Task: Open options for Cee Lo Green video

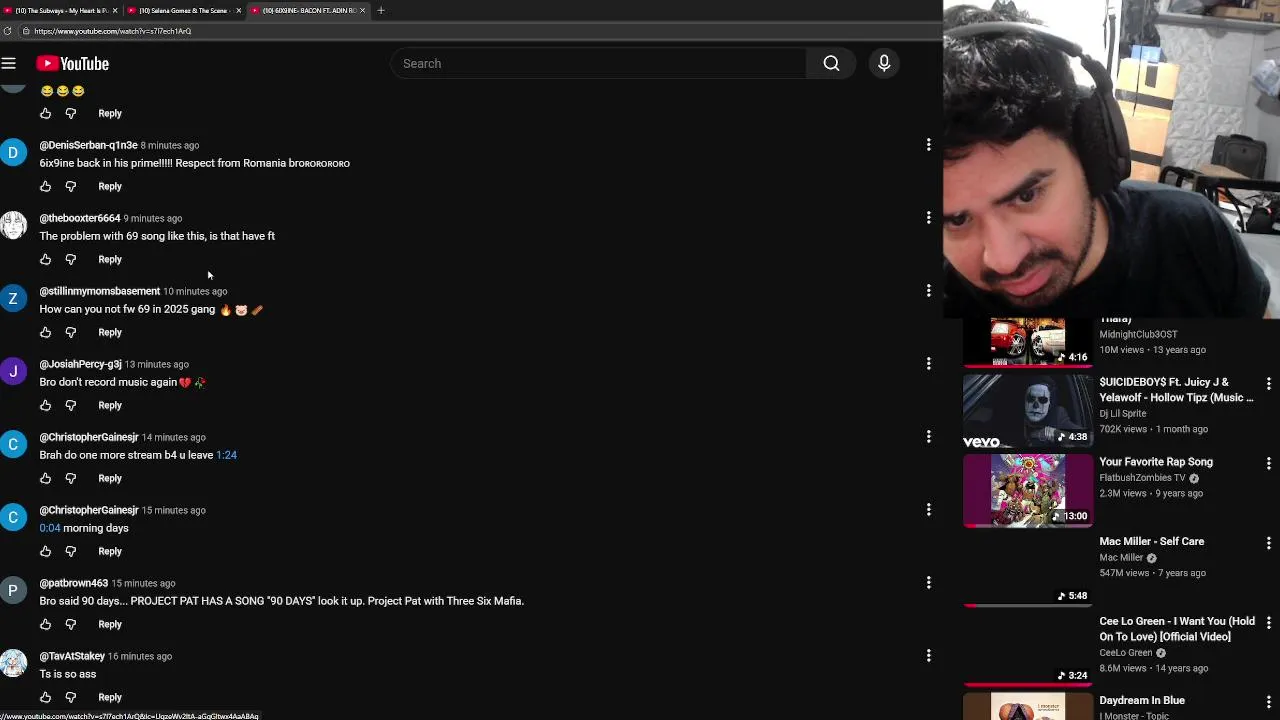Action: (1268, 623)
